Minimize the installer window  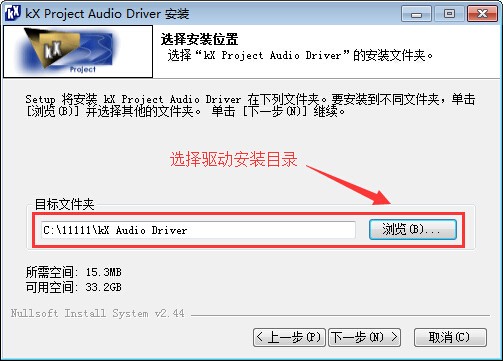(x=416, y=14)
